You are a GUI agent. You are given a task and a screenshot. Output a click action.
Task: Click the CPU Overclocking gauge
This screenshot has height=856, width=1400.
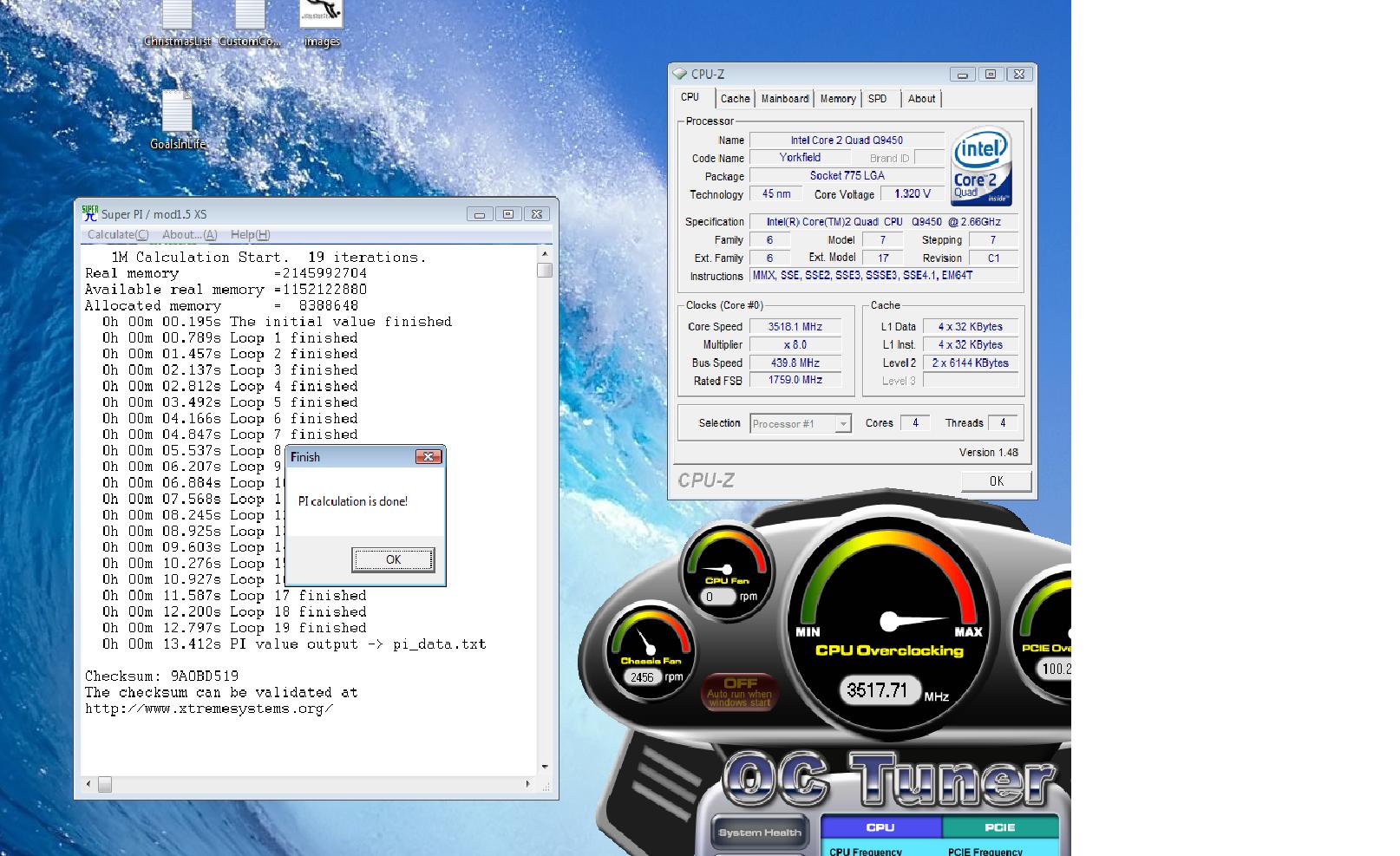[889, 623]
